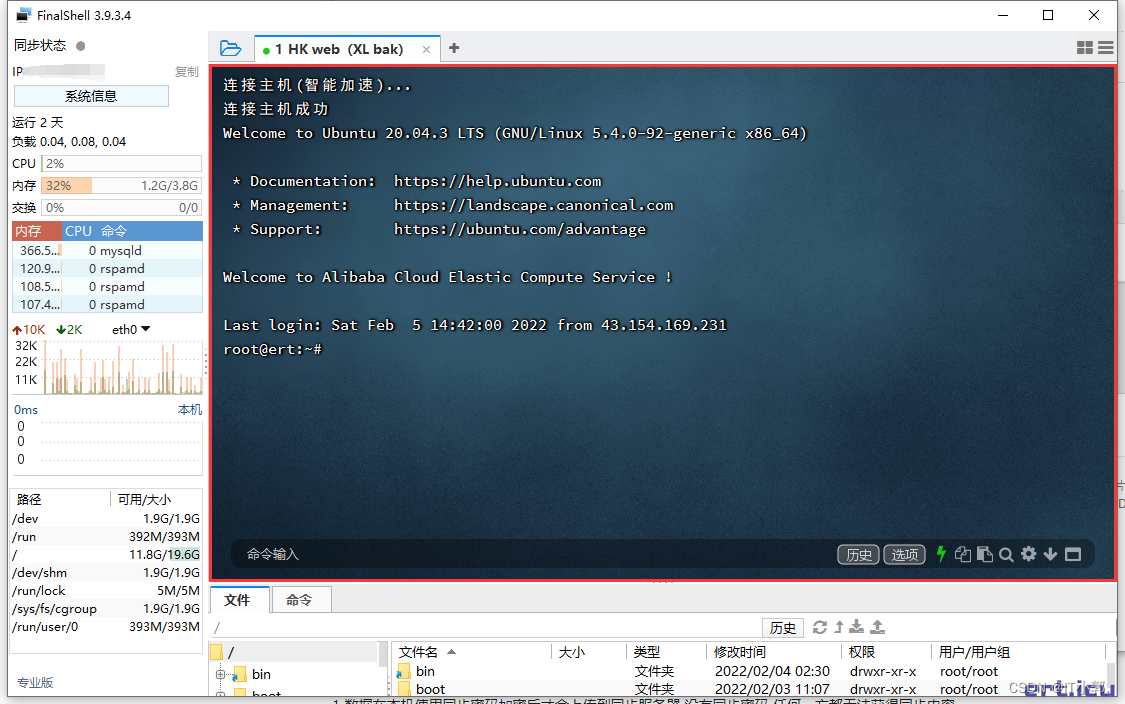Open the eth0 network interface dropdown
The width and height of the screenshot is (1125, 704).
click(x=131, y=329)
